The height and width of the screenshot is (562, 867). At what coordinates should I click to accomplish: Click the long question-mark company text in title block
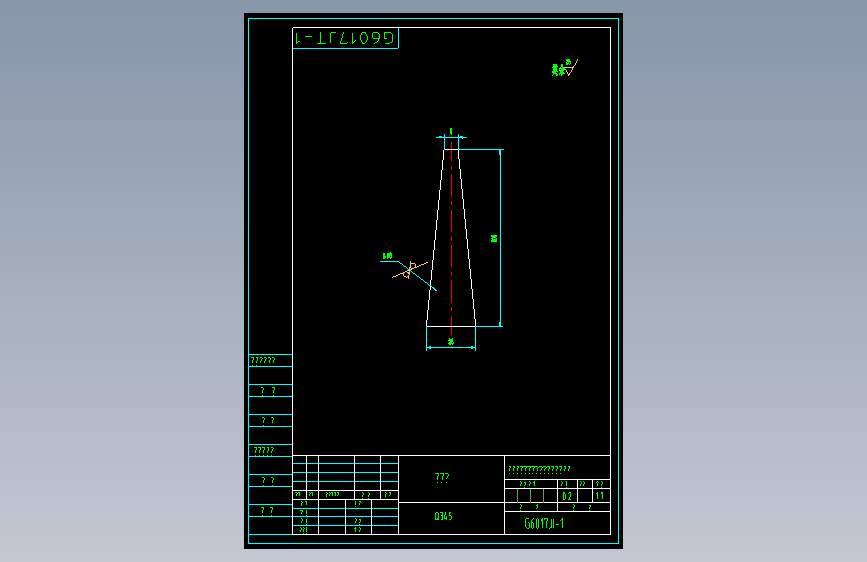pyautogui.click(x=539, y=469)
